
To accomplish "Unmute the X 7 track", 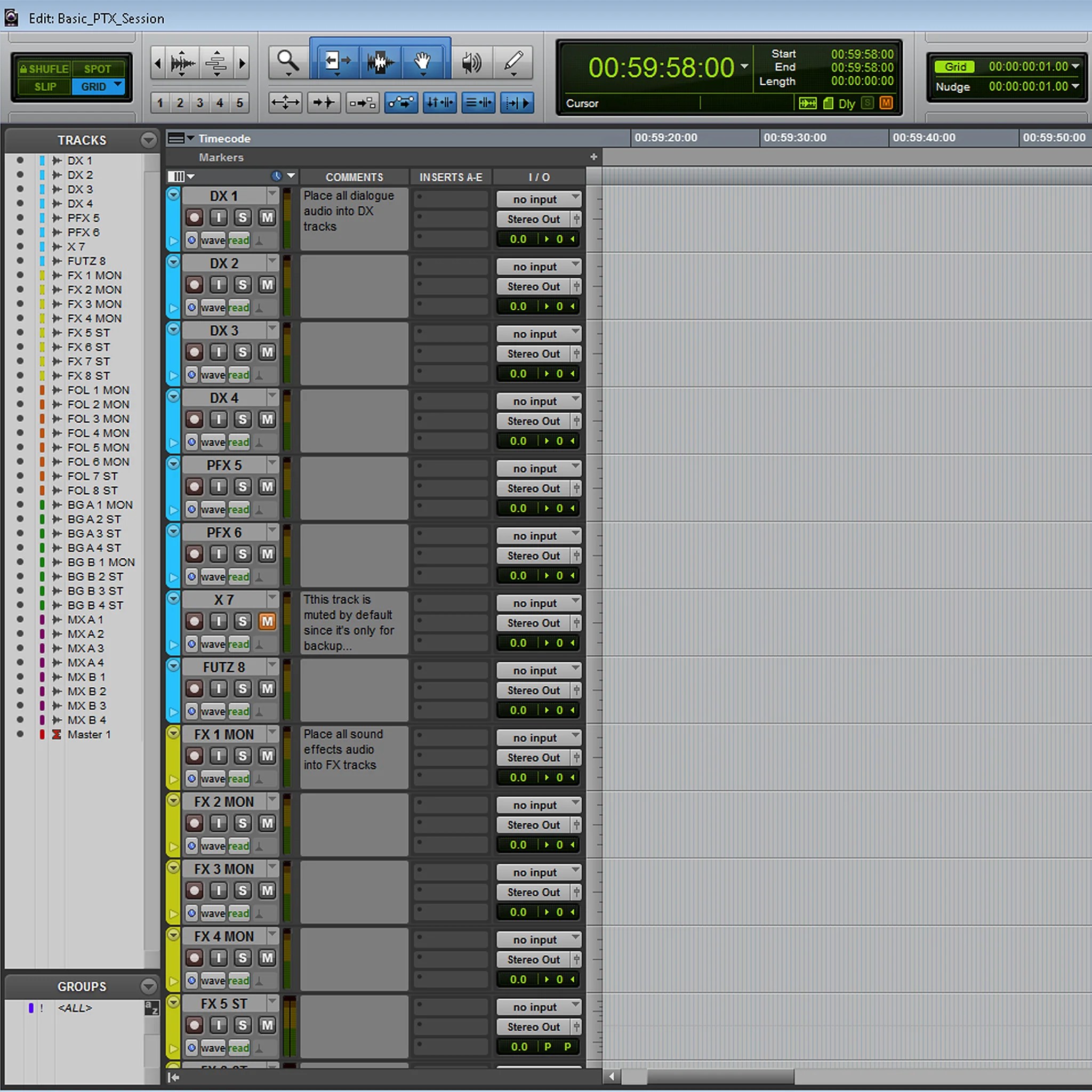I will (267, 621).
